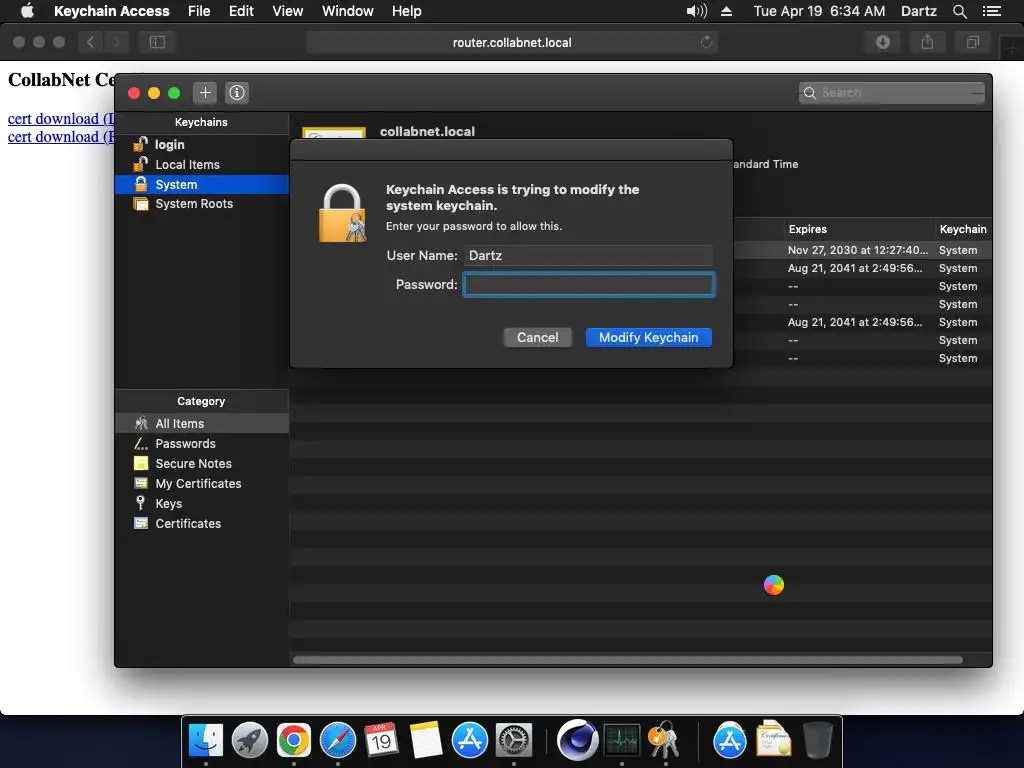Click the Keychain Access search field
This screenshot has width=1024, height=768.
coord(891,93)
